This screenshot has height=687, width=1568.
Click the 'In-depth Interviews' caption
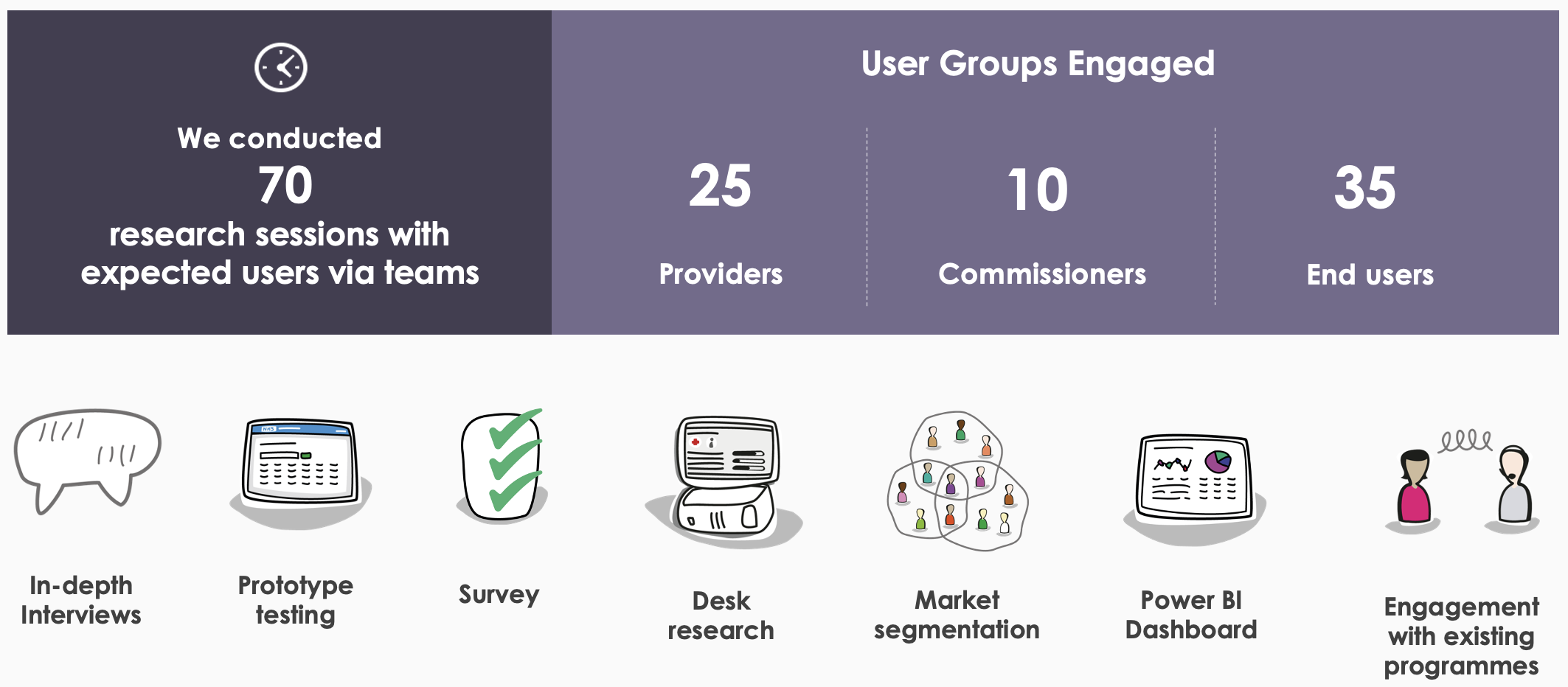[81, 600]
